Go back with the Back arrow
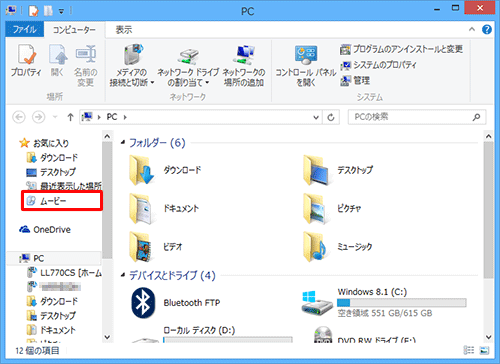The height and width of the screenshot is (364, 500). click(x=19, y=117)
